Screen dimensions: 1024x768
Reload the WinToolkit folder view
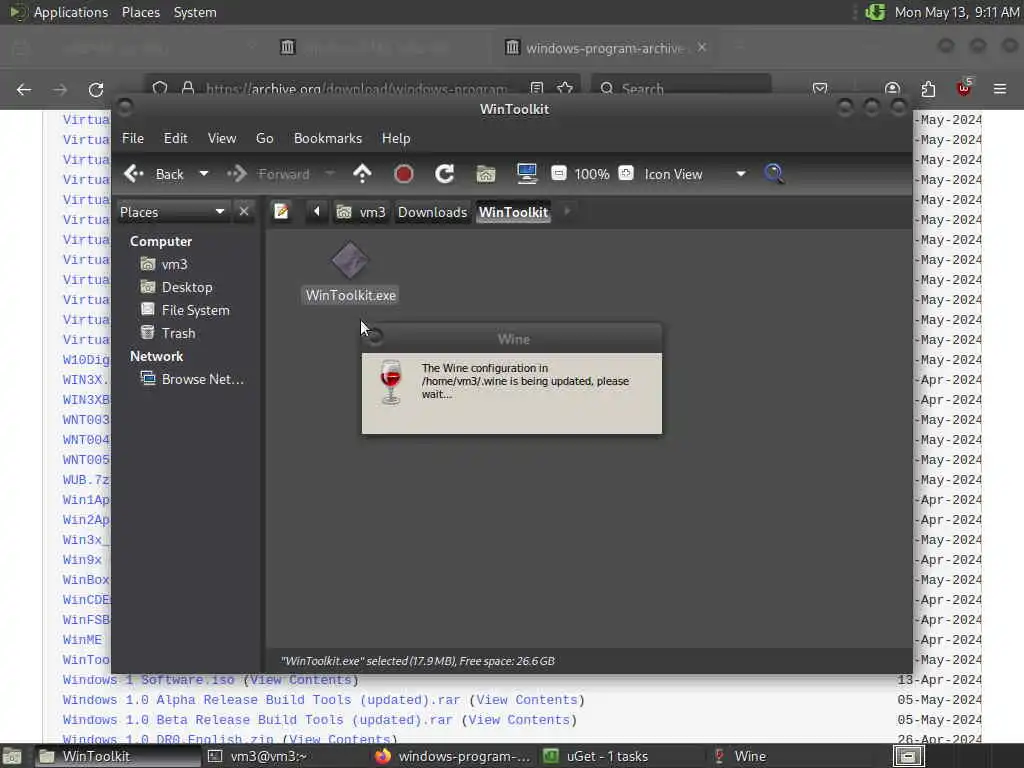[x=445, y=174]
